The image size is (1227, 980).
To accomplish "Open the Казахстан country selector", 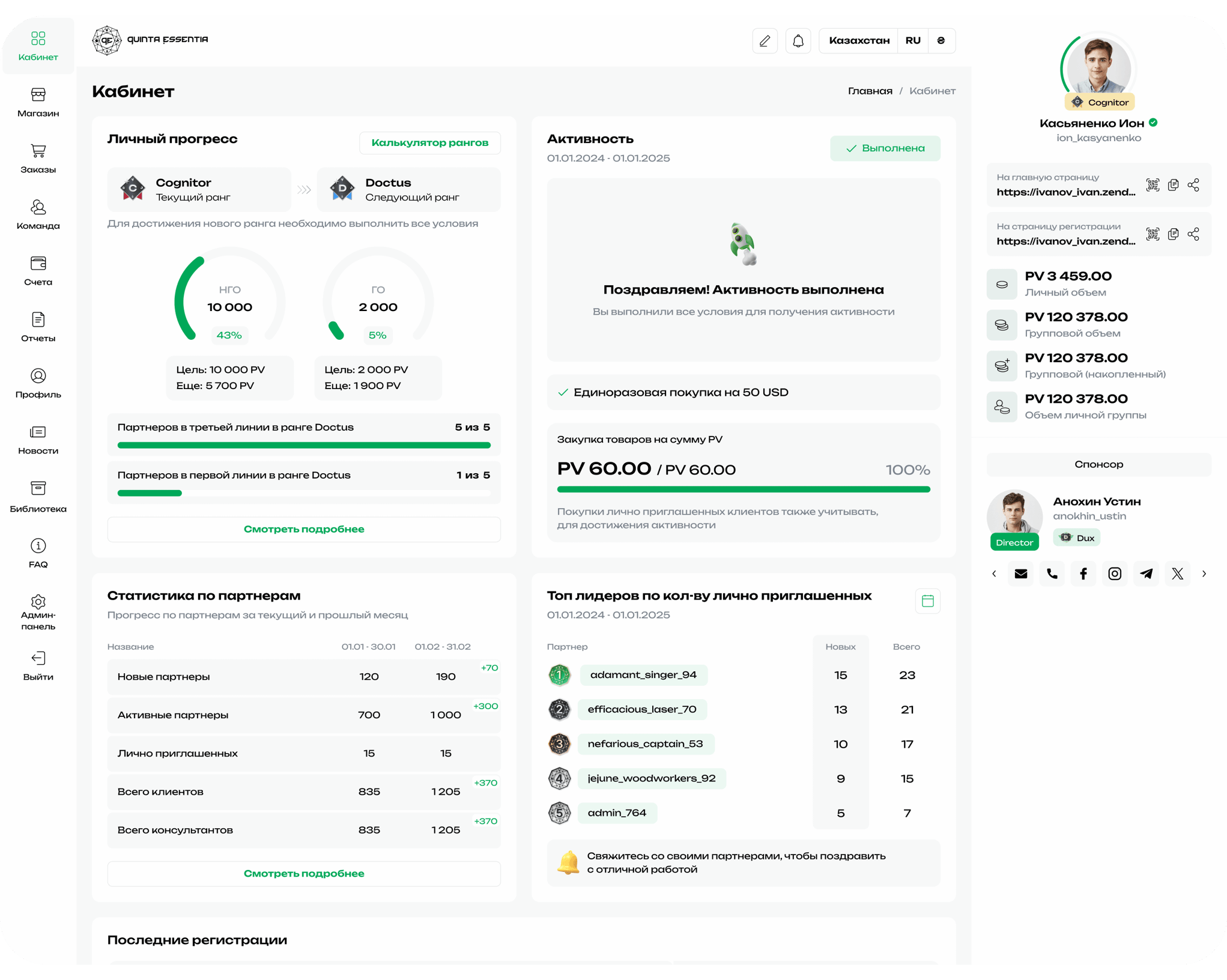I will tap(858, 41).
